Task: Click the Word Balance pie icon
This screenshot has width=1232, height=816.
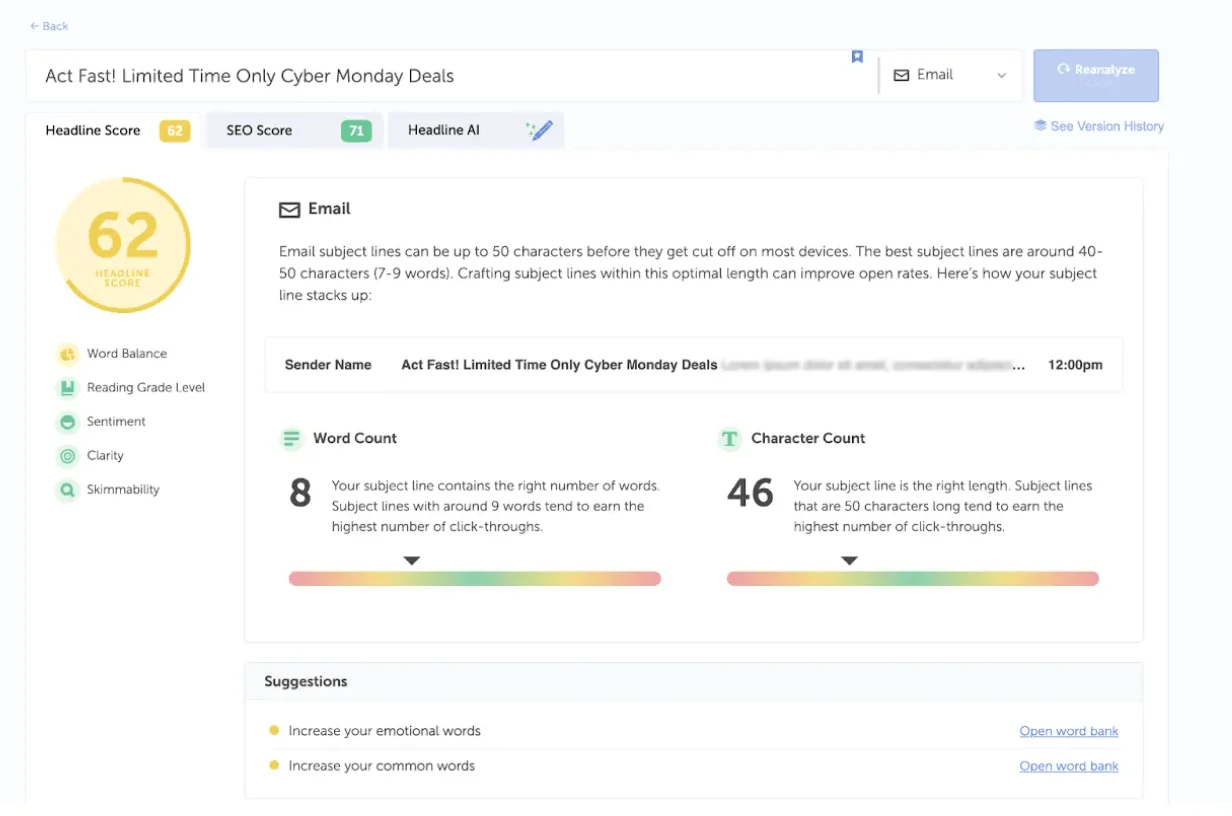Action: click(x=67, y=354)
